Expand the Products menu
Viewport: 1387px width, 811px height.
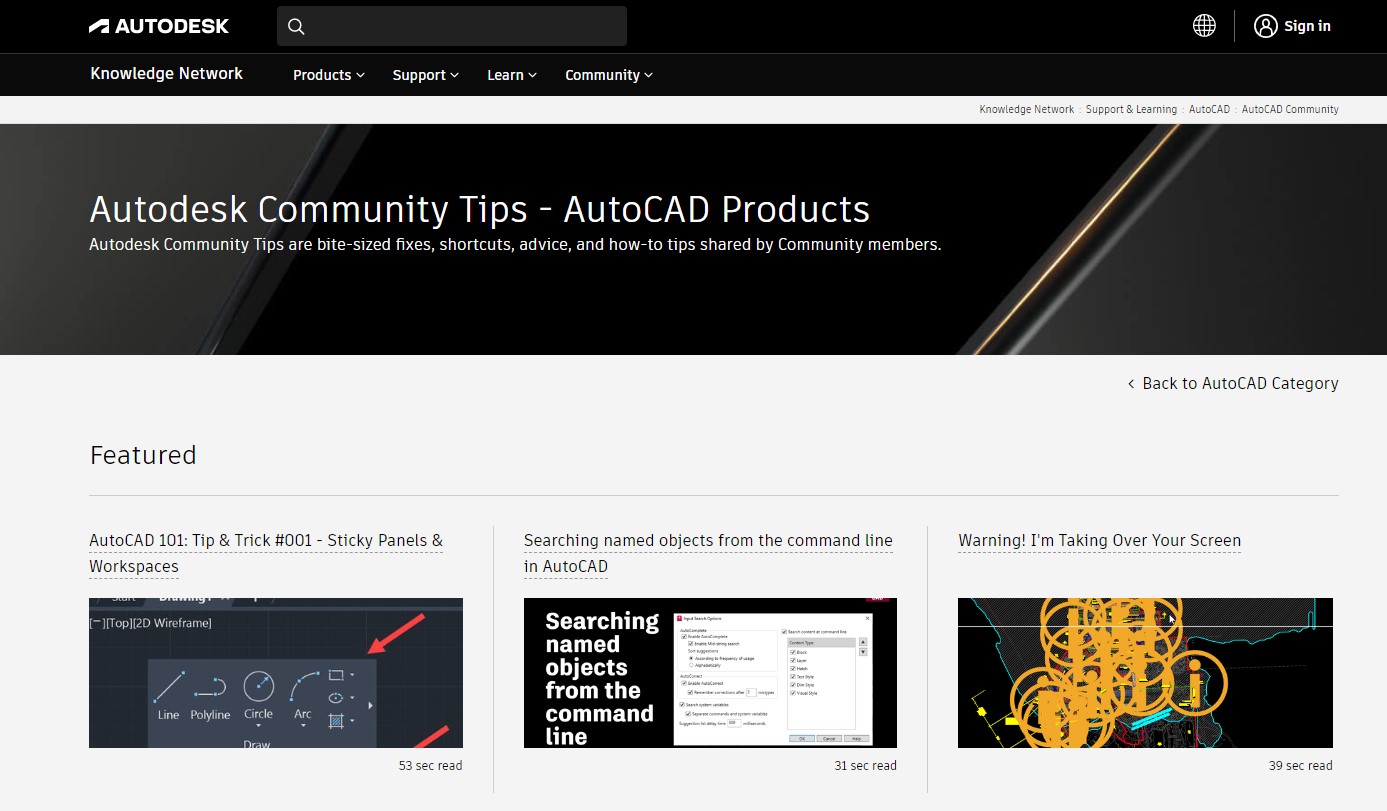(x=329, y=75)
